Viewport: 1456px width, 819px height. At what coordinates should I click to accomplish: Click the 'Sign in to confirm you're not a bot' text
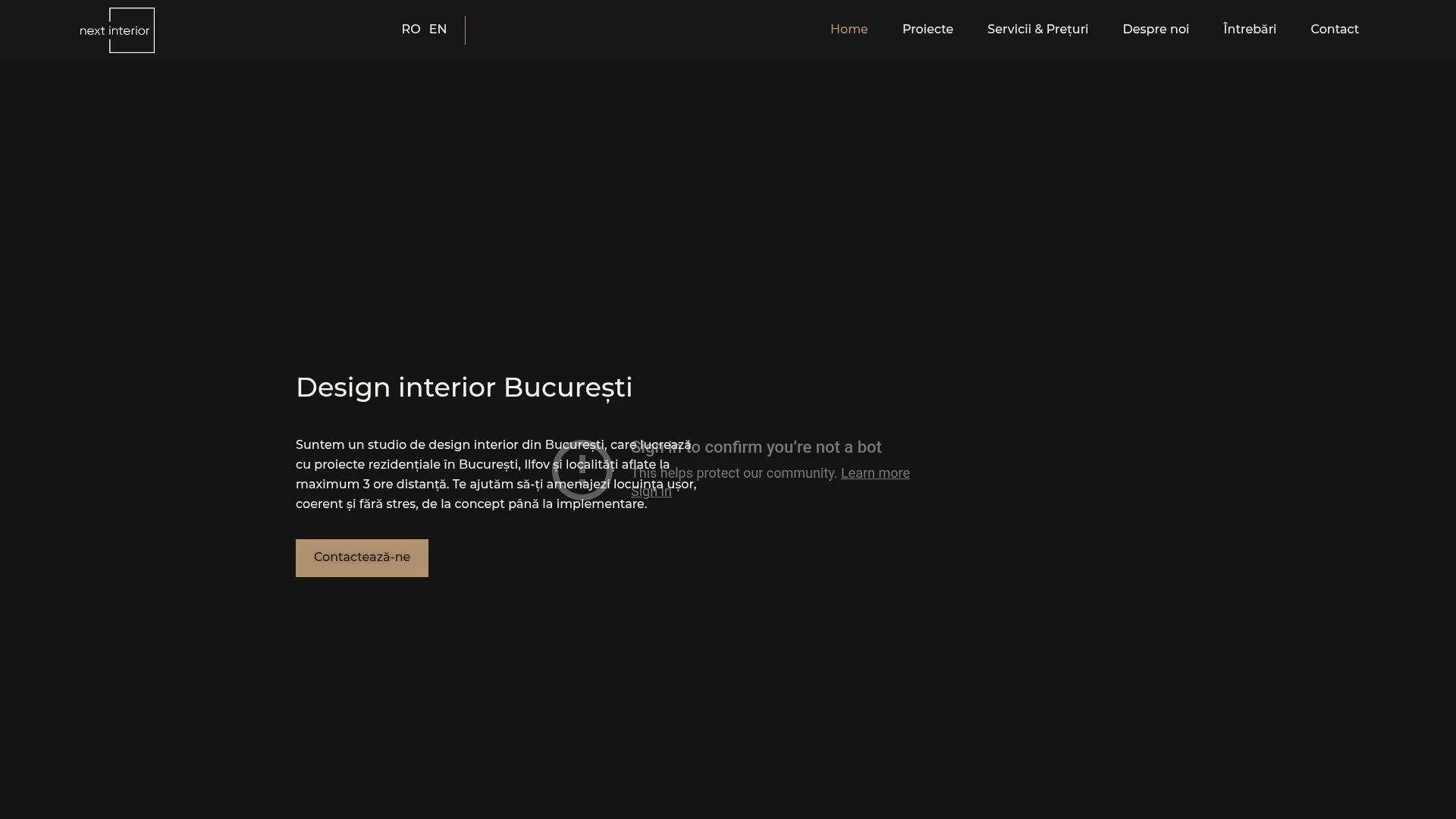756,447
